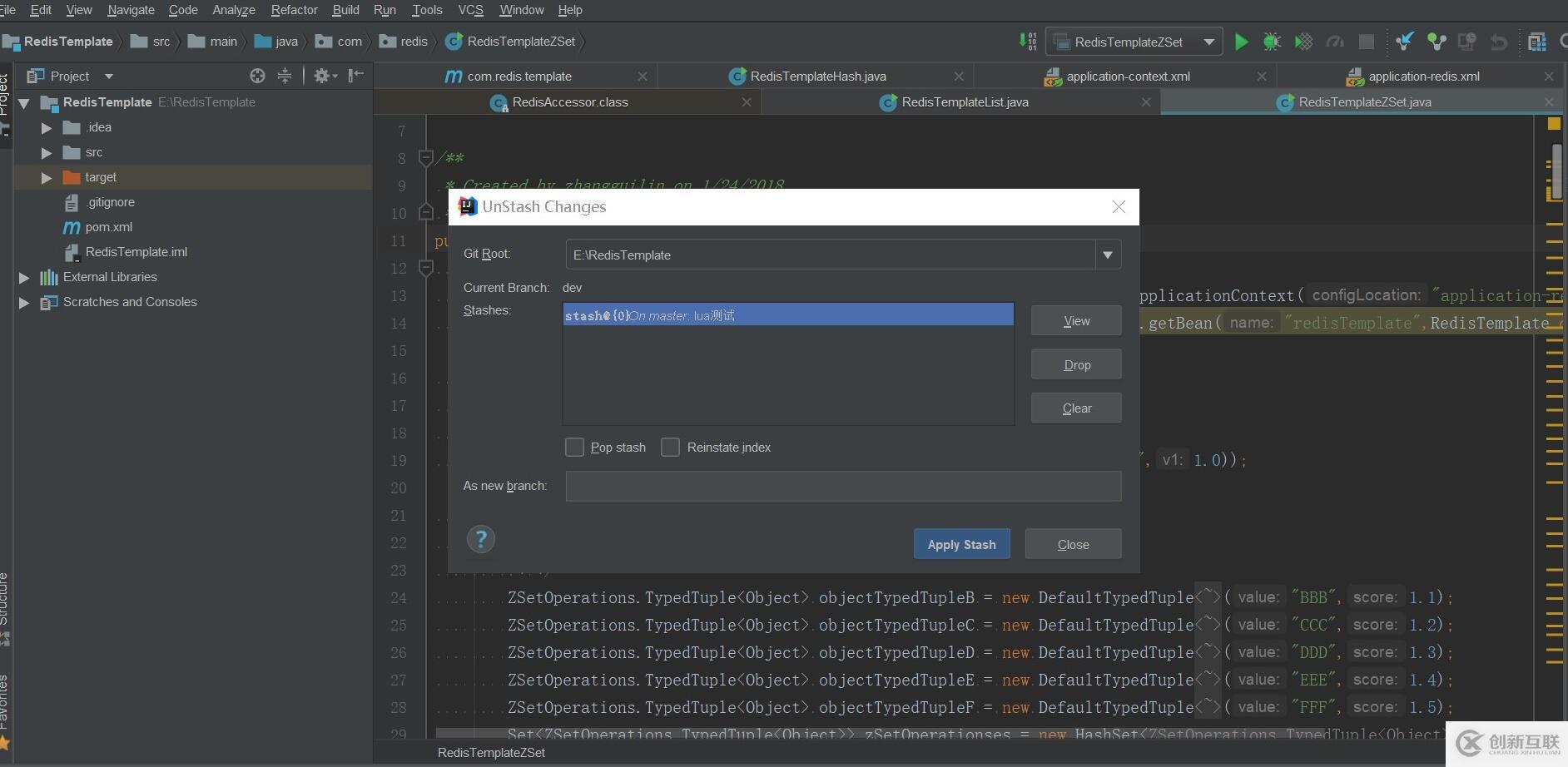Open the project structure icon in toolbar

(1536, 42)
